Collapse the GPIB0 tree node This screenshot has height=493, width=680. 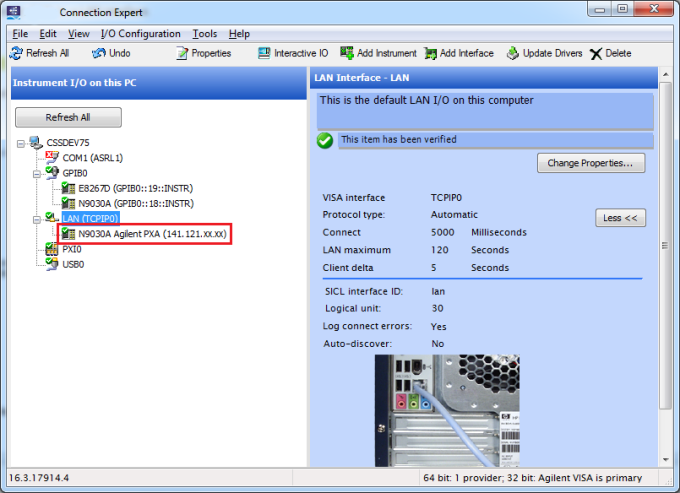click(36, 172)
